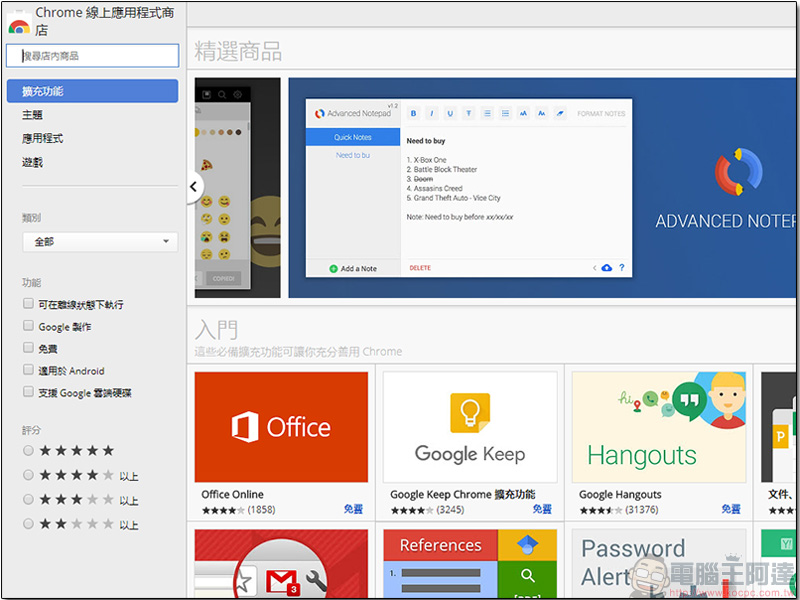
Task: Toggle the 支援 Google 雲端硬碟 checkbox
Action: (29, 391)
